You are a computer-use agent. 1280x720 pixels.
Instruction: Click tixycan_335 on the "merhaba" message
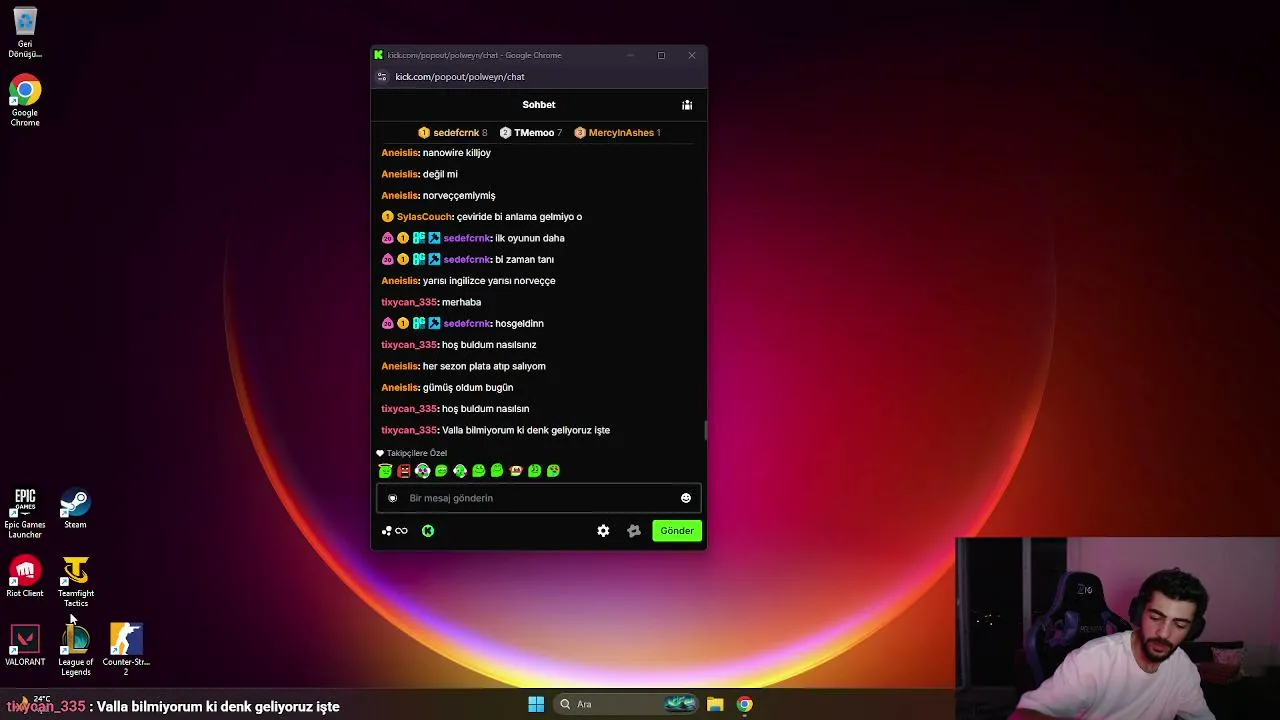[409, 302]
